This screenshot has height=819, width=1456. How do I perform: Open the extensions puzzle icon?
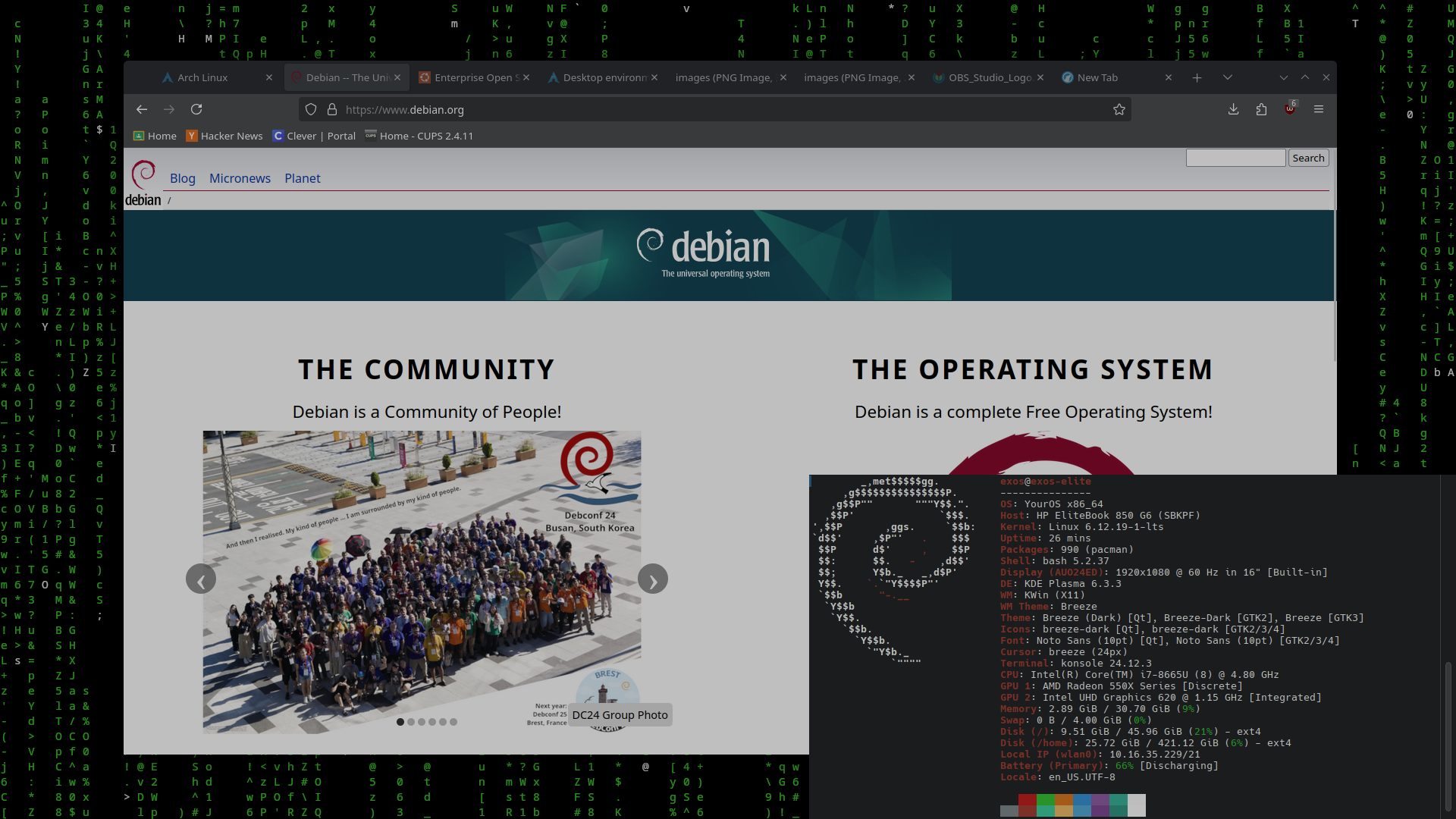pyautogui.click(x=1261, y=109)
